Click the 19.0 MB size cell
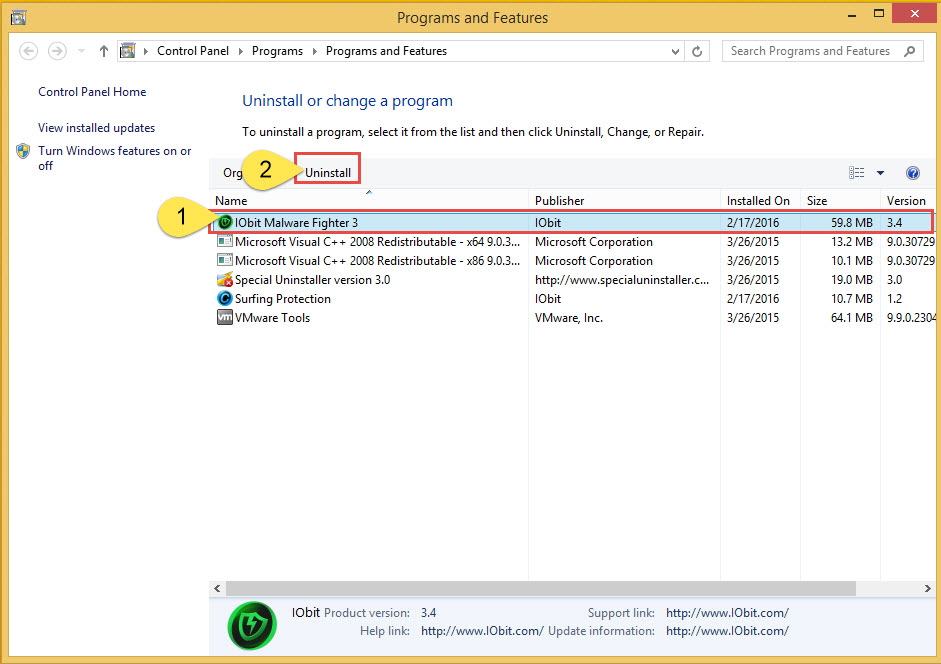This screenshot has width=941, height=664. tap(852, 280)
